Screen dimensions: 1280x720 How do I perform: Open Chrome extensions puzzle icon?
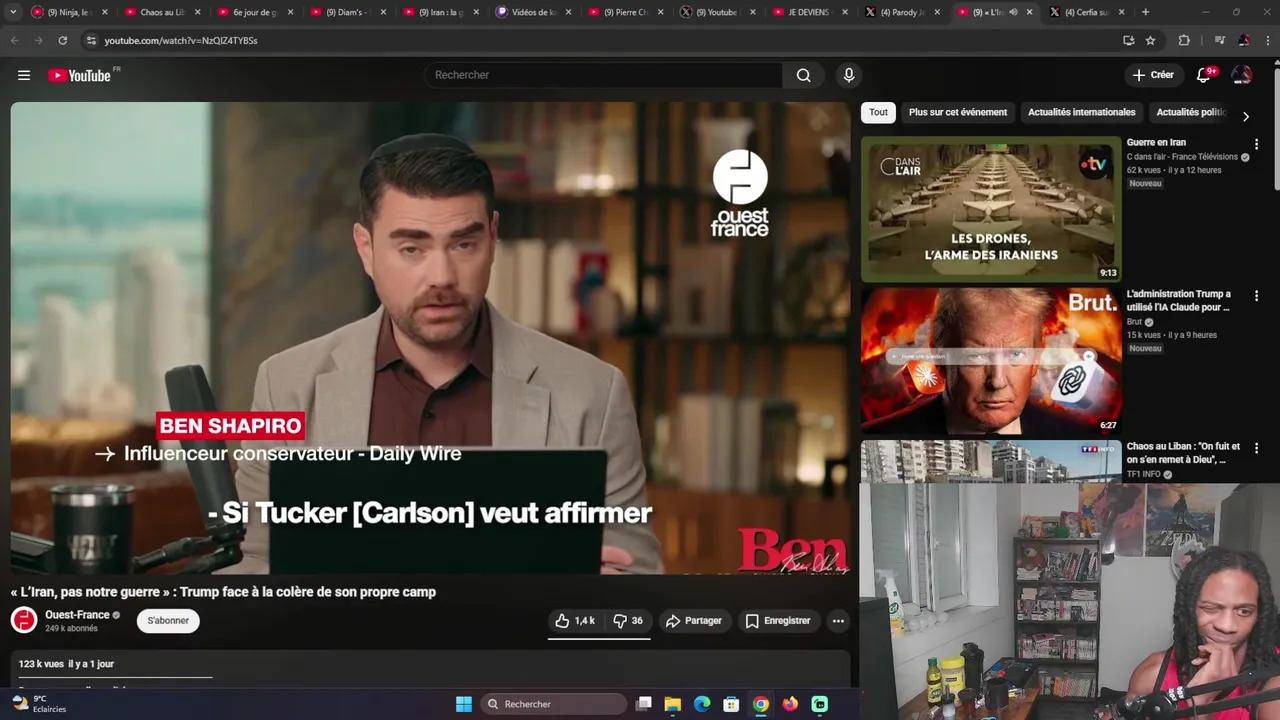[x=1184, y=40]
